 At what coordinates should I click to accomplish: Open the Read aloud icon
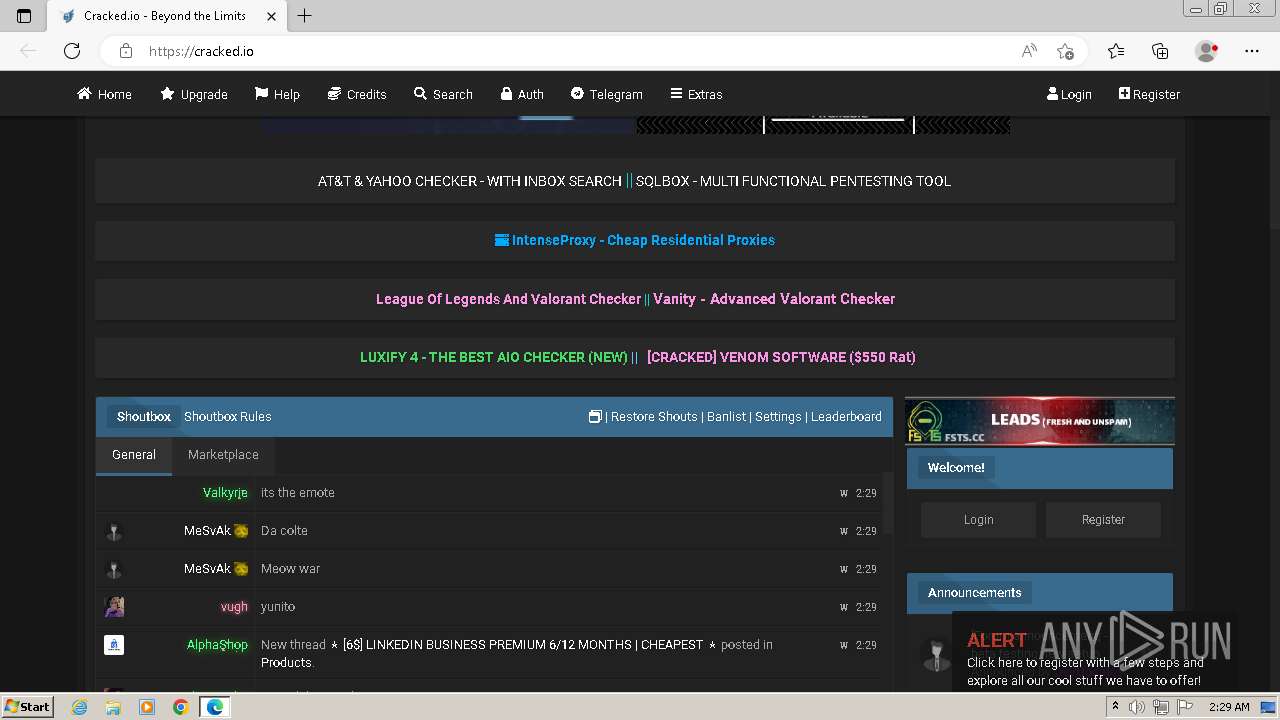(1029, 51)
